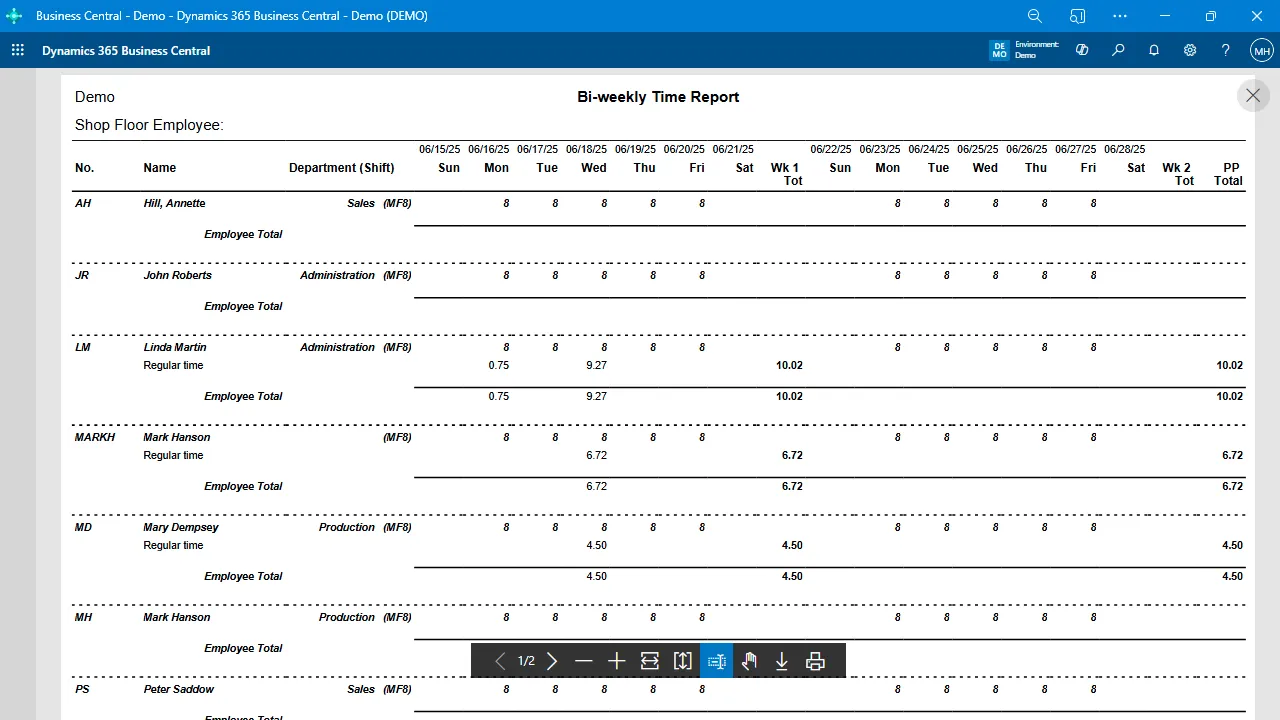
Task: Close the report preview
Action: (x=1253, y=96)
